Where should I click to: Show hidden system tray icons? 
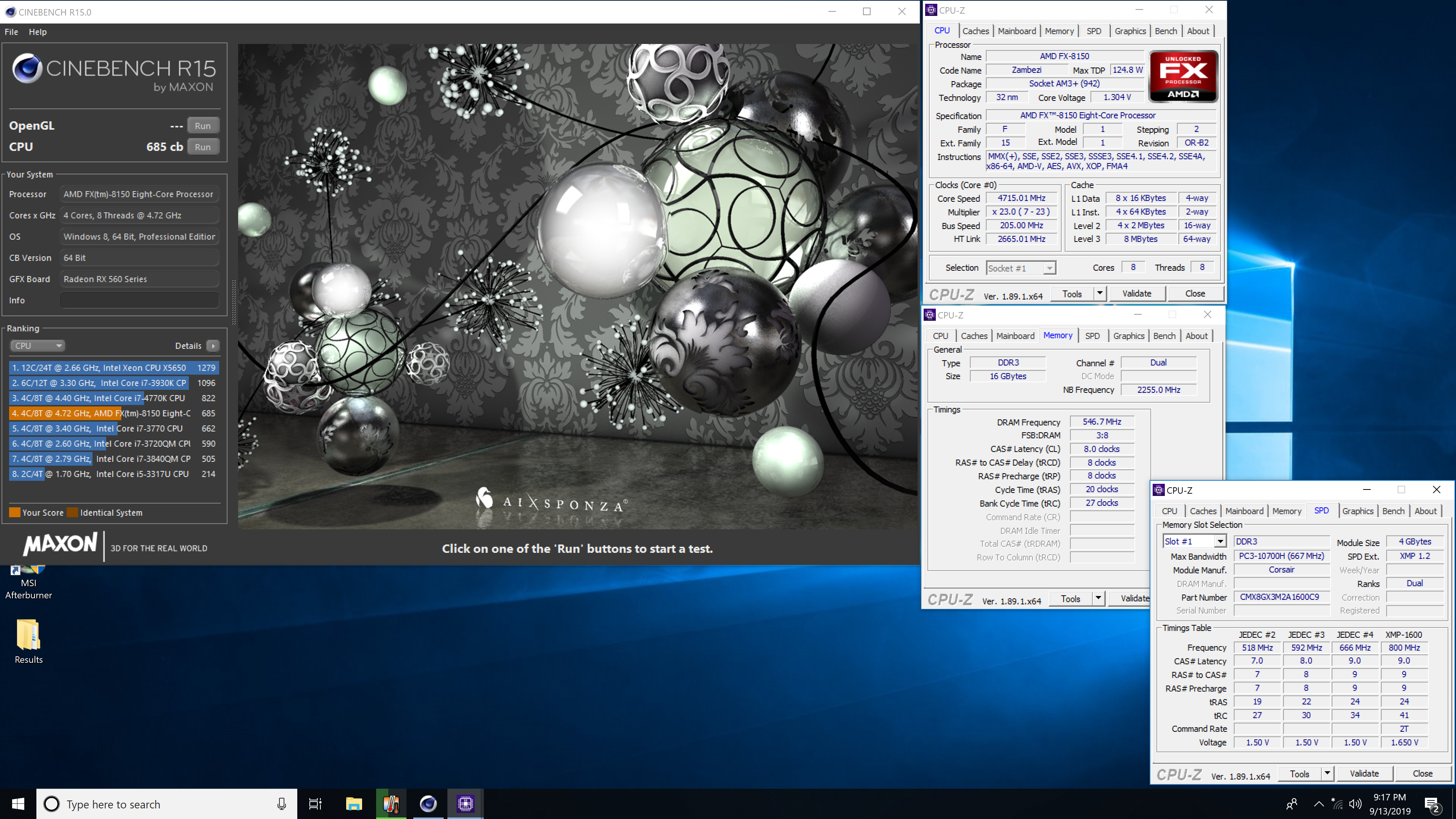tap(1319, 804)
